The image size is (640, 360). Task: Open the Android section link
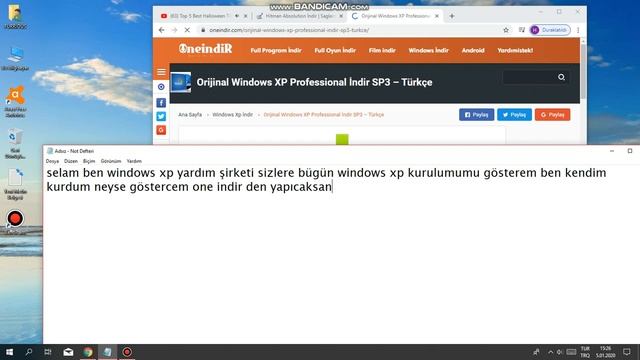pos(473,50)
